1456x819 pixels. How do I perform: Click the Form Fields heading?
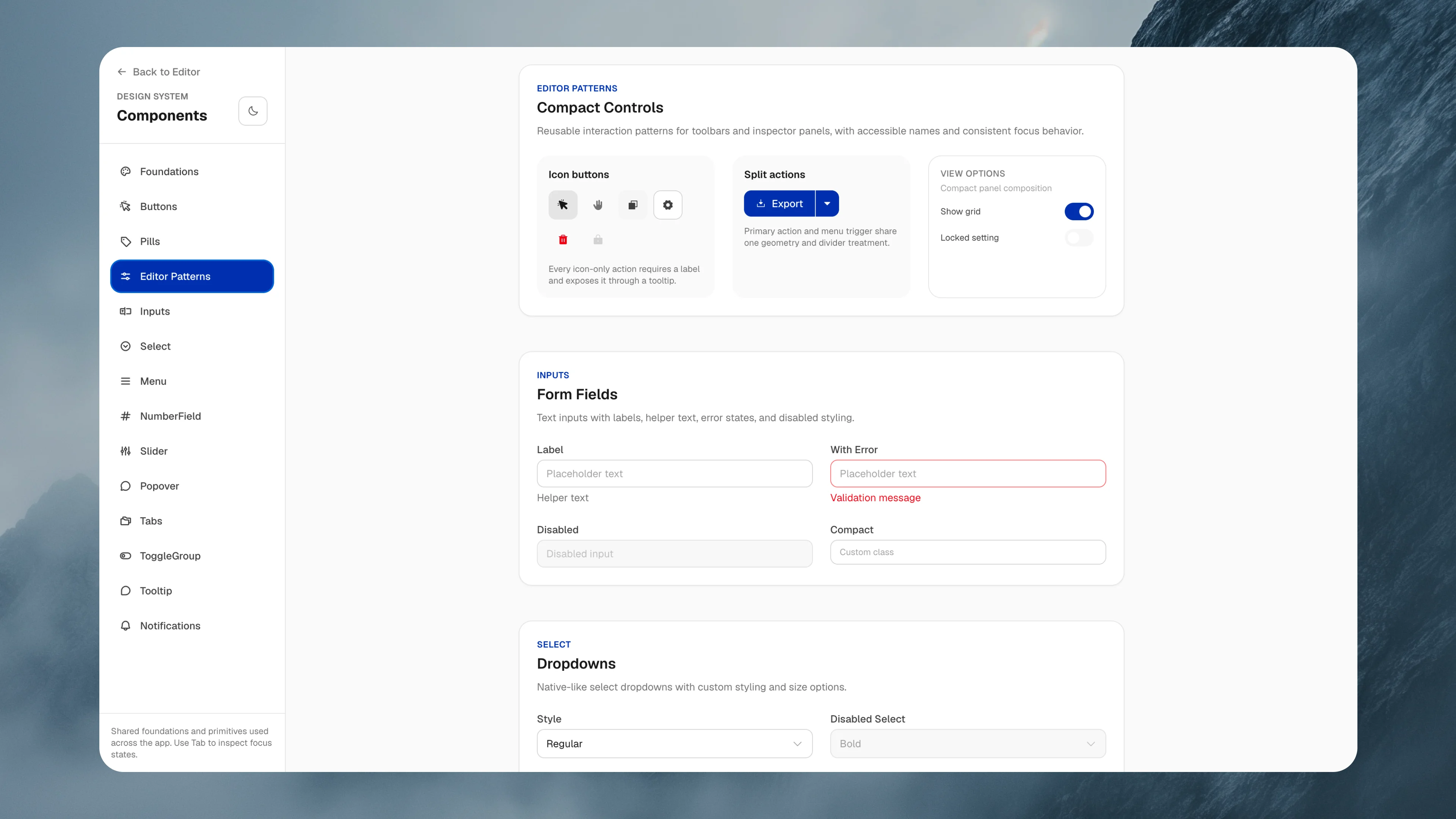tap(576, 394)
